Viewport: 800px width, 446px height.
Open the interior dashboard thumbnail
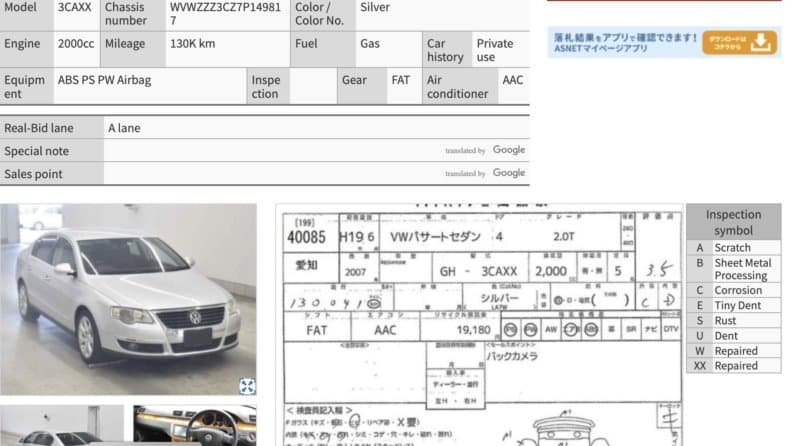pos(195,426)
